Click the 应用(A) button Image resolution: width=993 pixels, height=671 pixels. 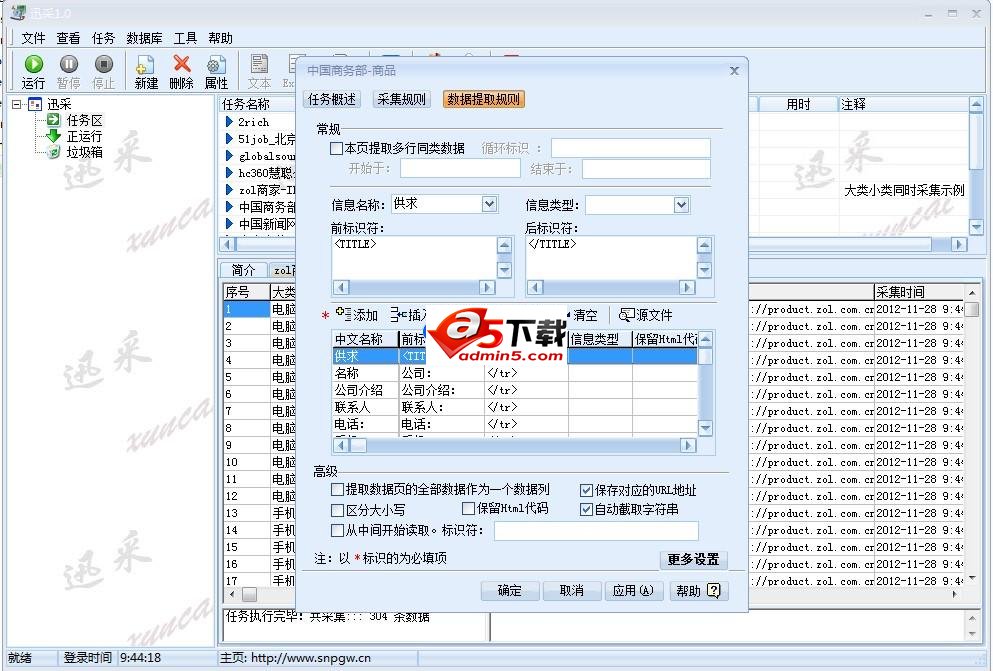[633, 591]
